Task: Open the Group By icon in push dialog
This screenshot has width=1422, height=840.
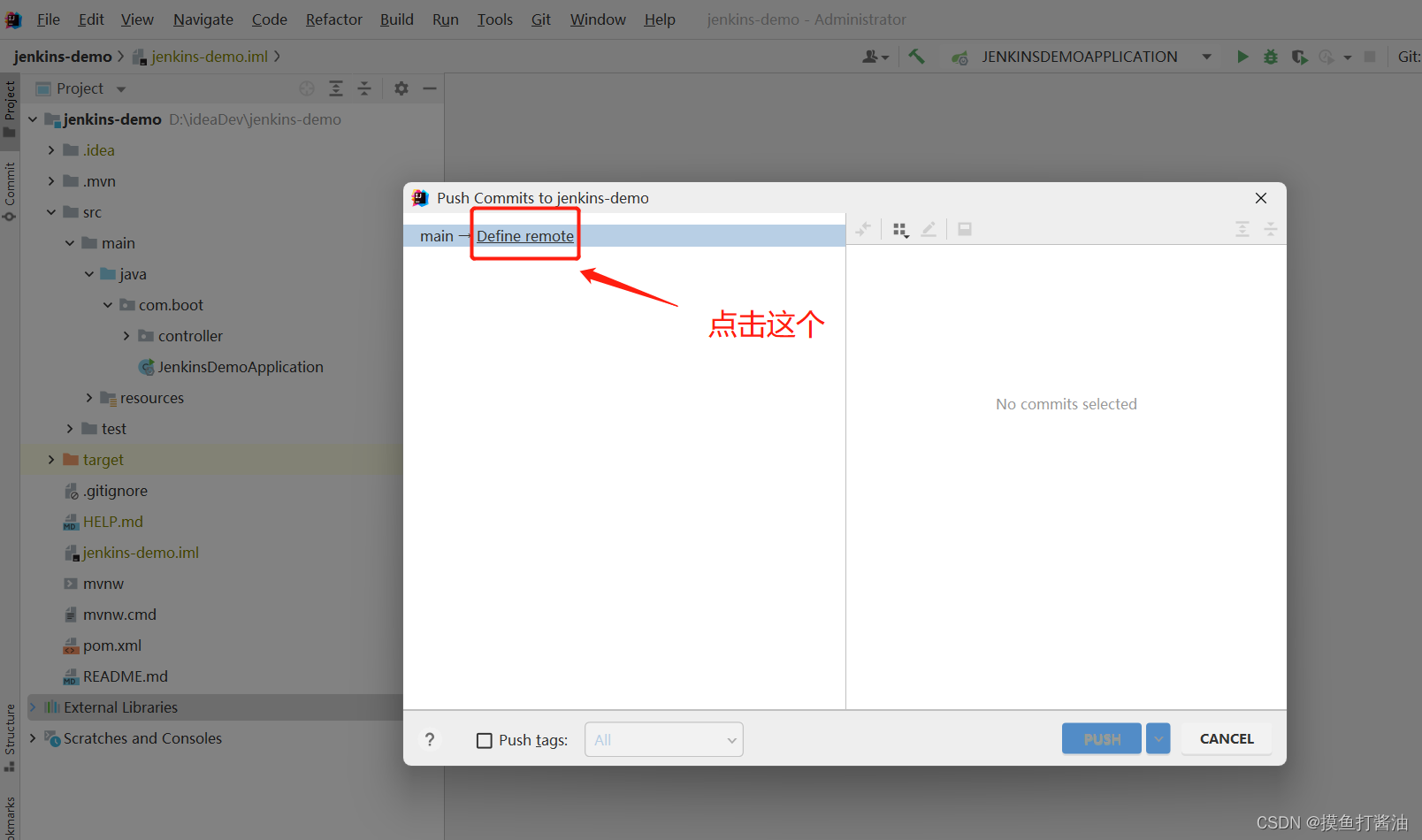Action: coord(901,230)
